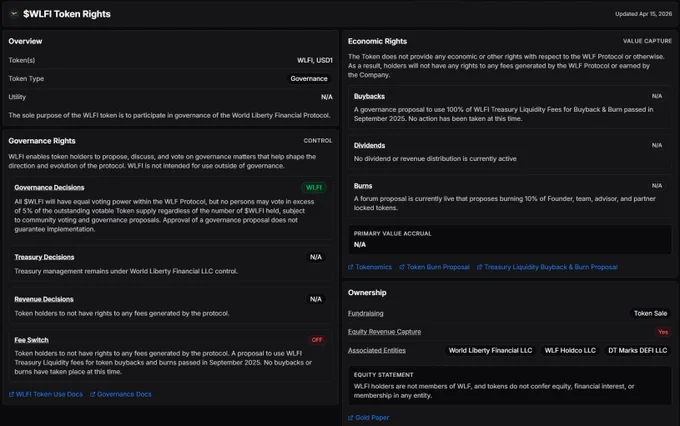Screen dimensions: 680x426
Task: Click the red OFF badge on Fee Switch
Action: click(317, 340)
